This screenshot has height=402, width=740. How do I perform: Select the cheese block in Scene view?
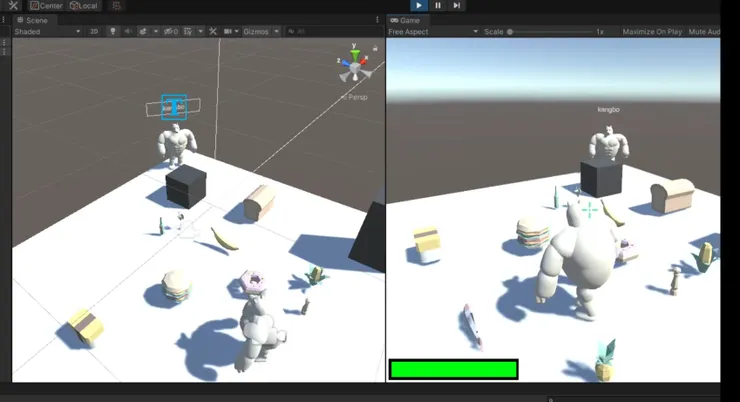coord(86,327)
